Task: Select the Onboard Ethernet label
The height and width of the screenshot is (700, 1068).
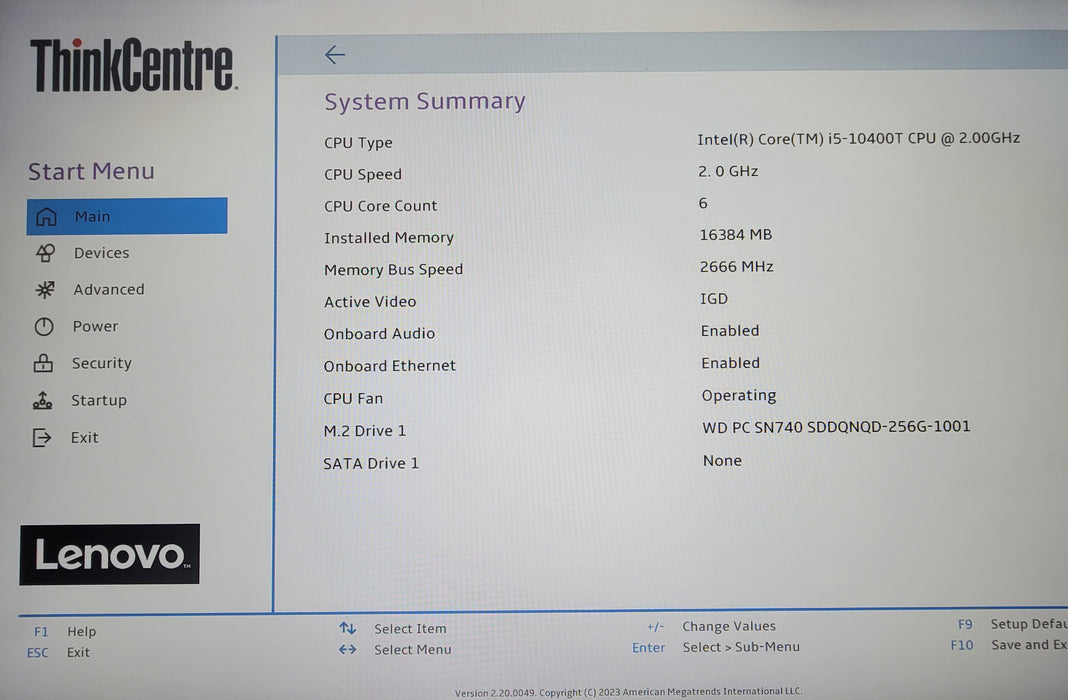Action: (390, 366)
